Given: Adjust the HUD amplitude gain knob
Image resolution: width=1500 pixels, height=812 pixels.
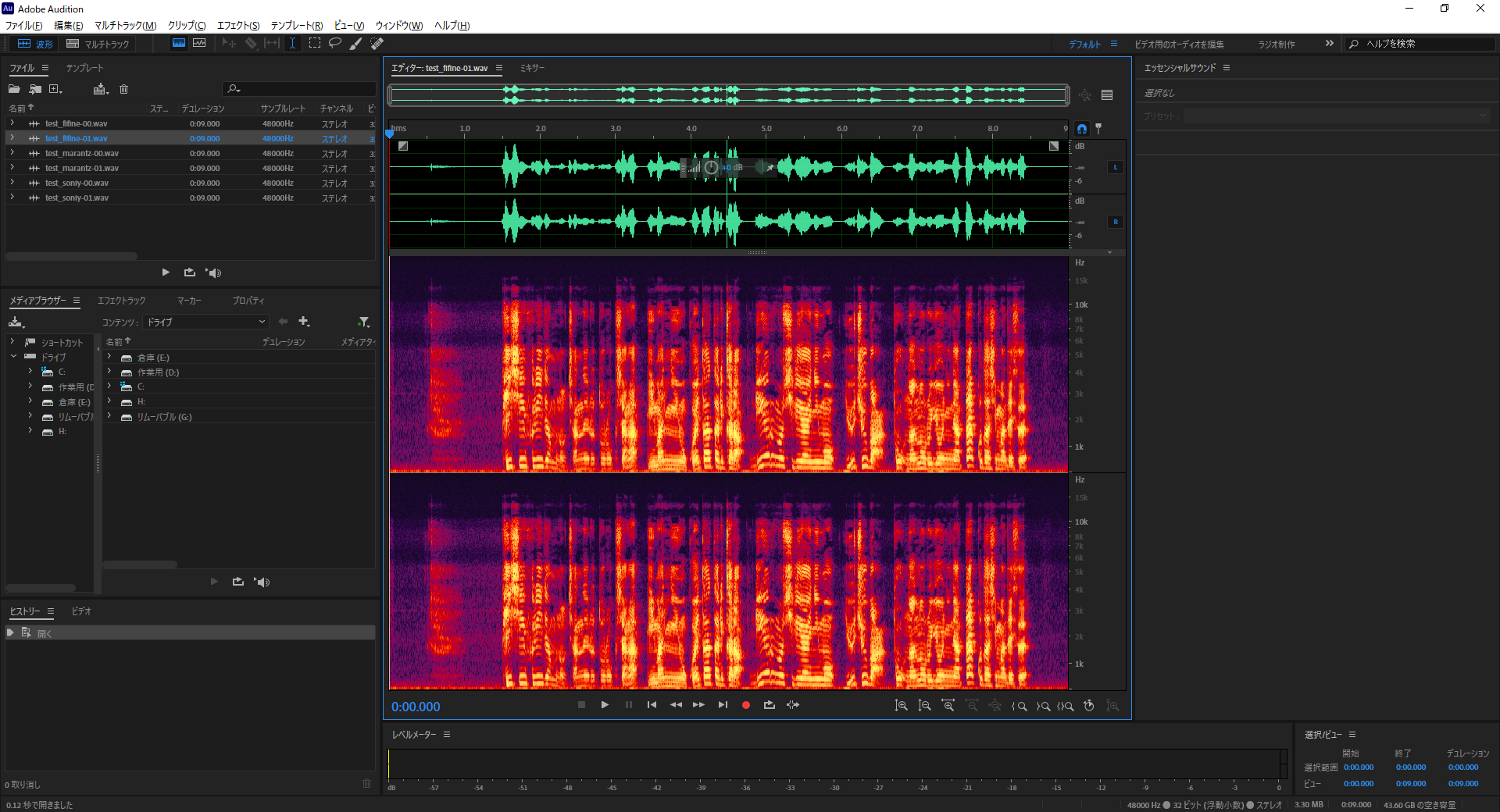Looking at the screenshot, I should click(x=711, y=167).
